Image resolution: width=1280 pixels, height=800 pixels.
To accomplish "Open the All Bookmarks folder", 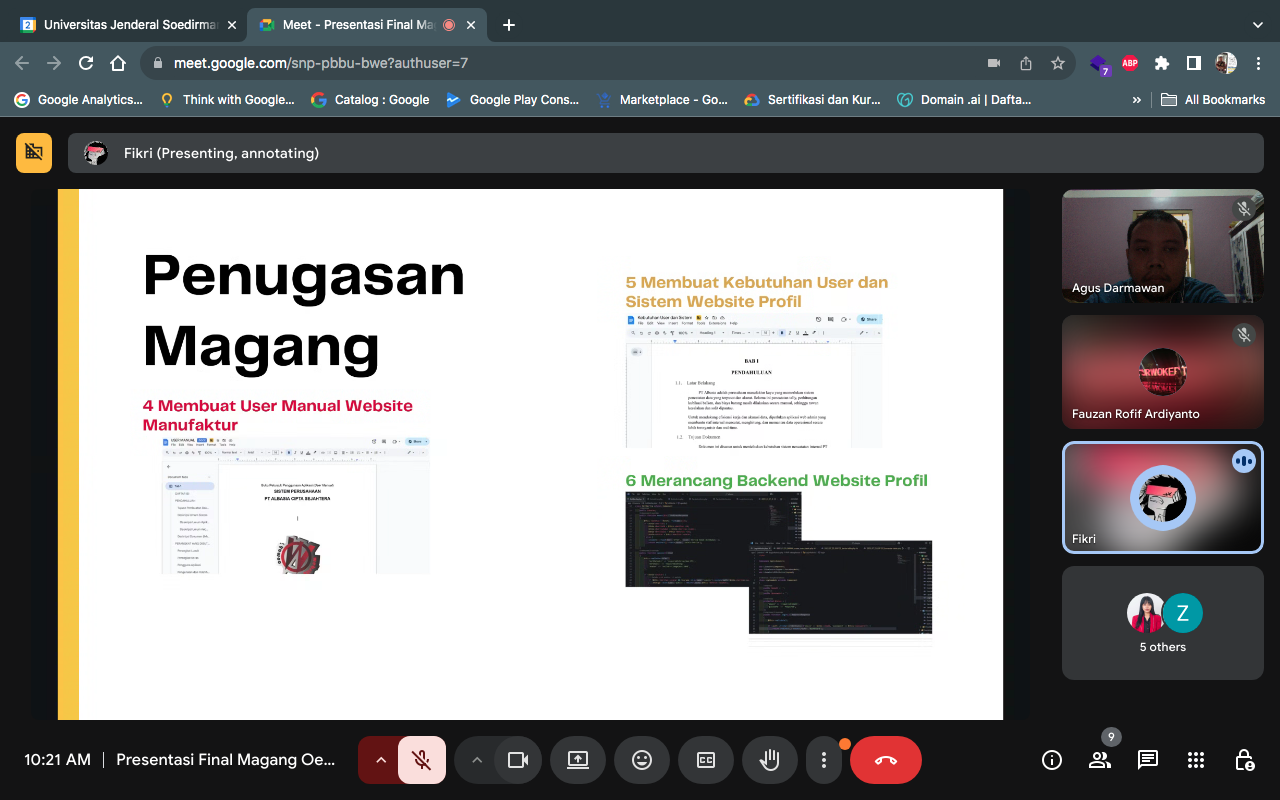I will [1213, 100].
